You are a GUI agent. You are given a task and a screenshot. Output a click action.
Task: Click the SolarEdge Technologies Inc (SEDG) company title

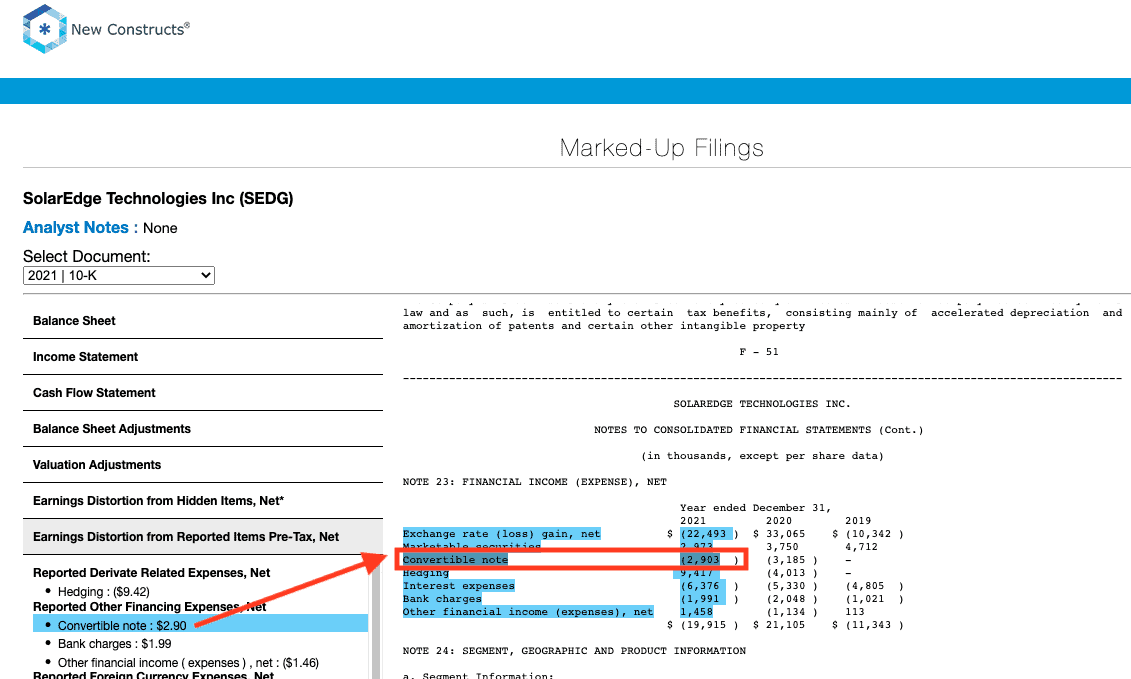[158, 198]
